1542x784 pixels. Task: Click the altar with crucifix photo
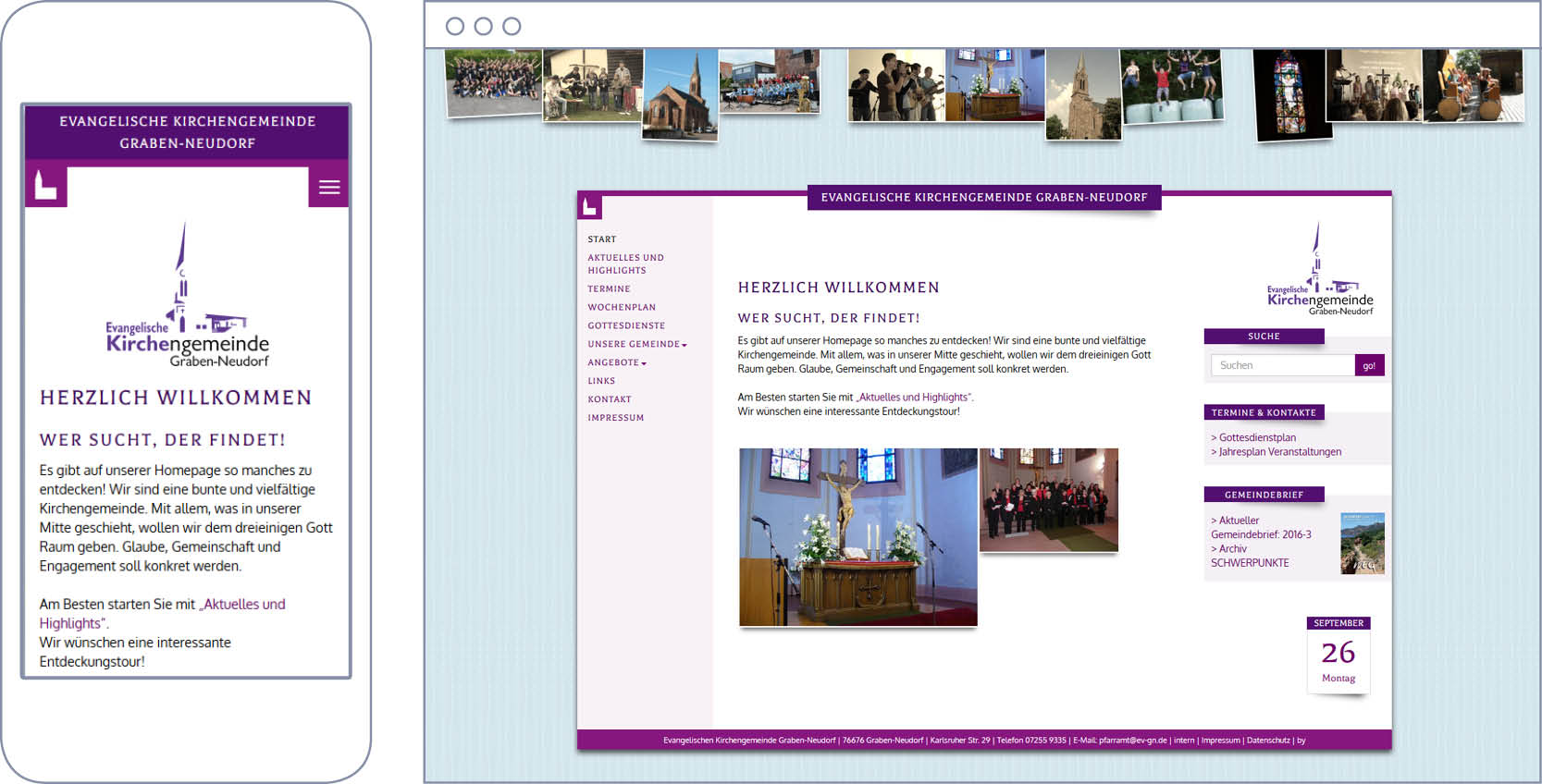coord(858,537)
